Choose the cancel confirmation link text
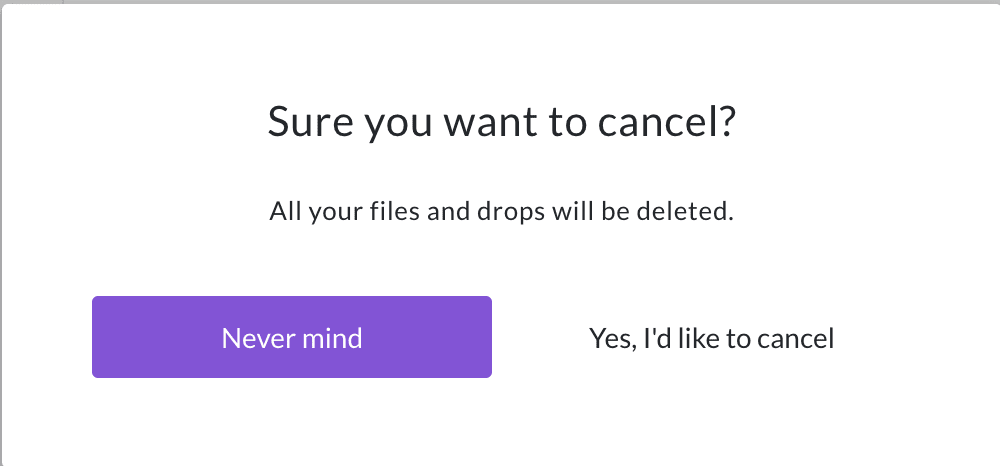The image size is (1000, 466). (711, 338)
